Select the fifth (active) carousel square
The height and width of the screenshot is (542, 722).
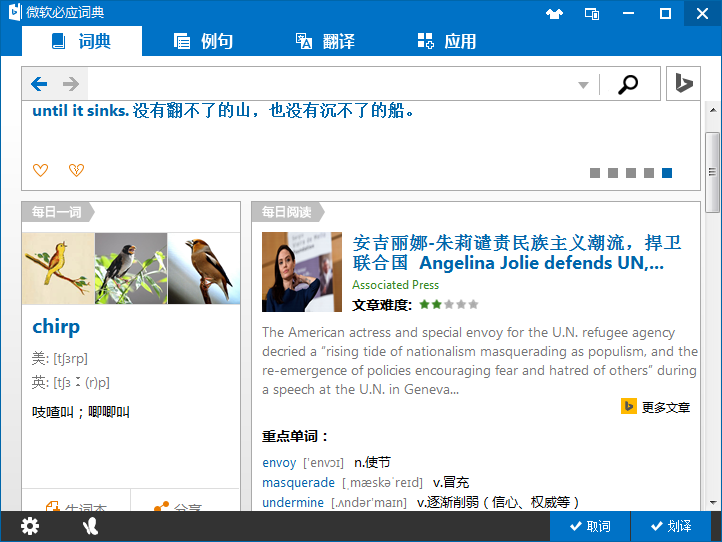(667, 173)
